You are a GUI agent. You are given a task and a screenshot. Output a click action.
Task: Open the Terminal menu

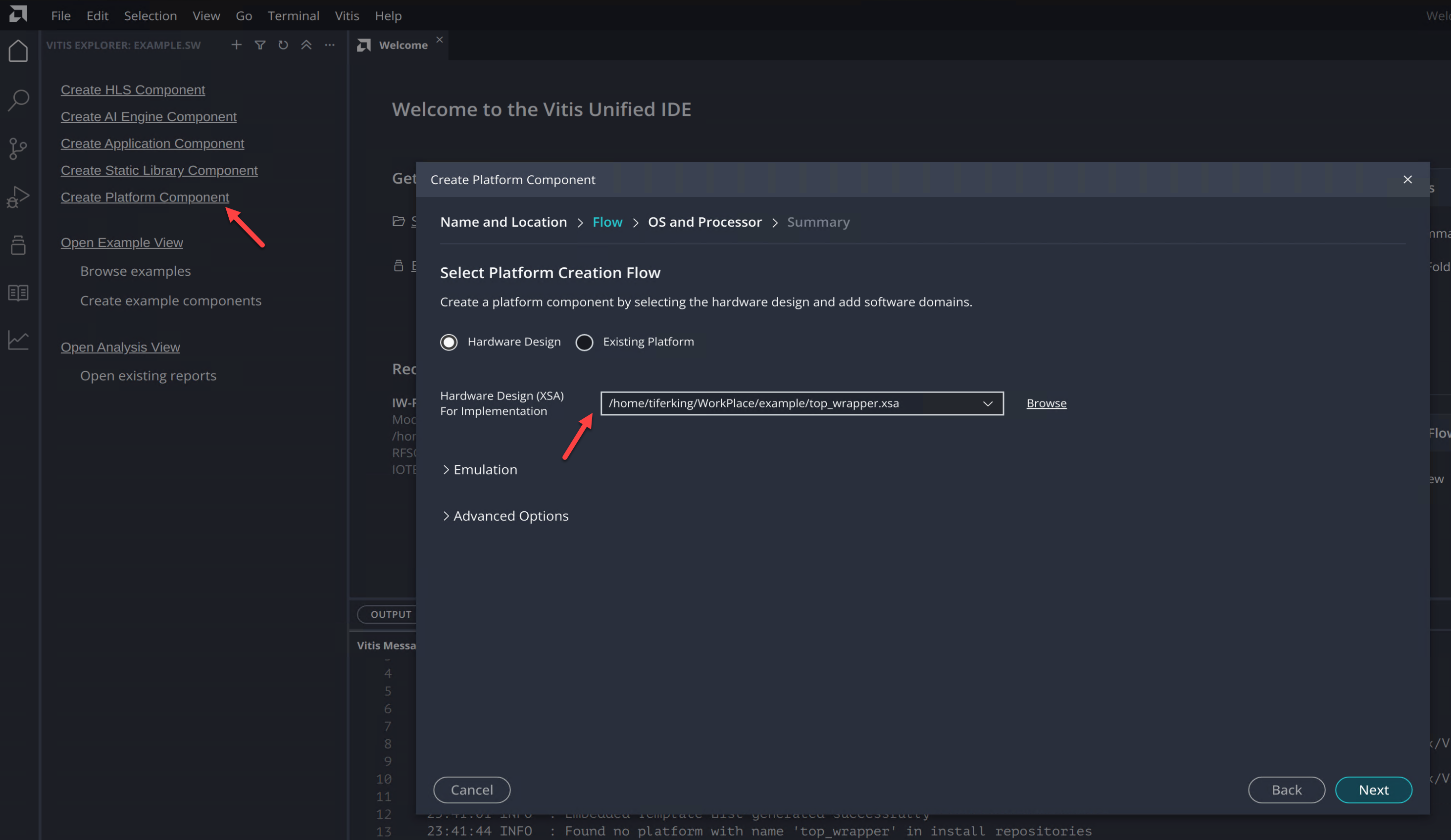coord(293,15)
